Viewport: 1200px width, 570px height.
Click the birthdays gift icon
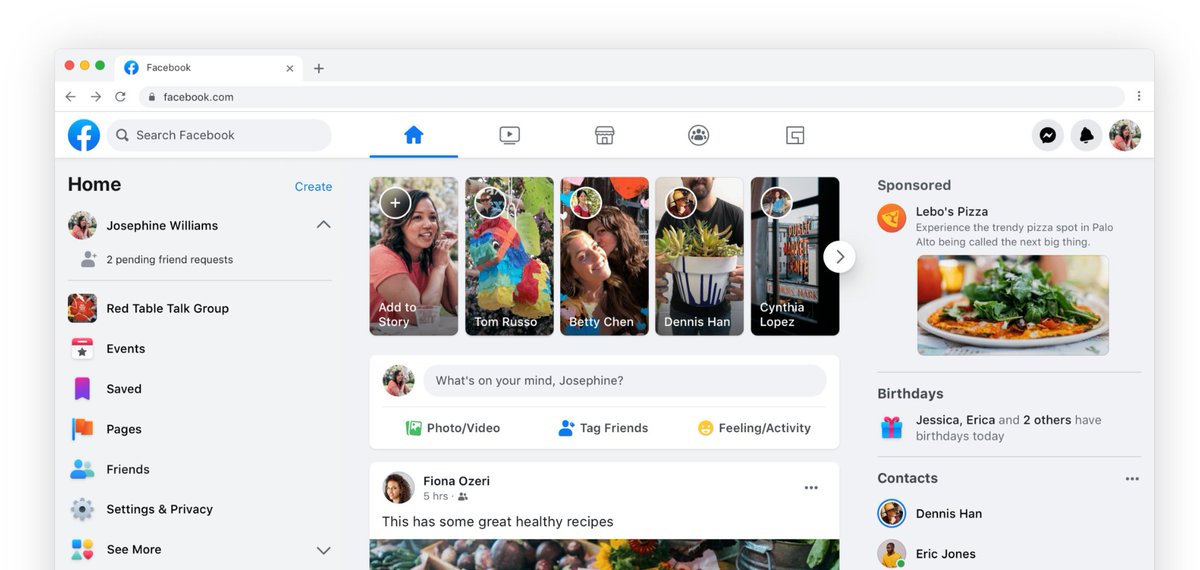pos(891,428)
